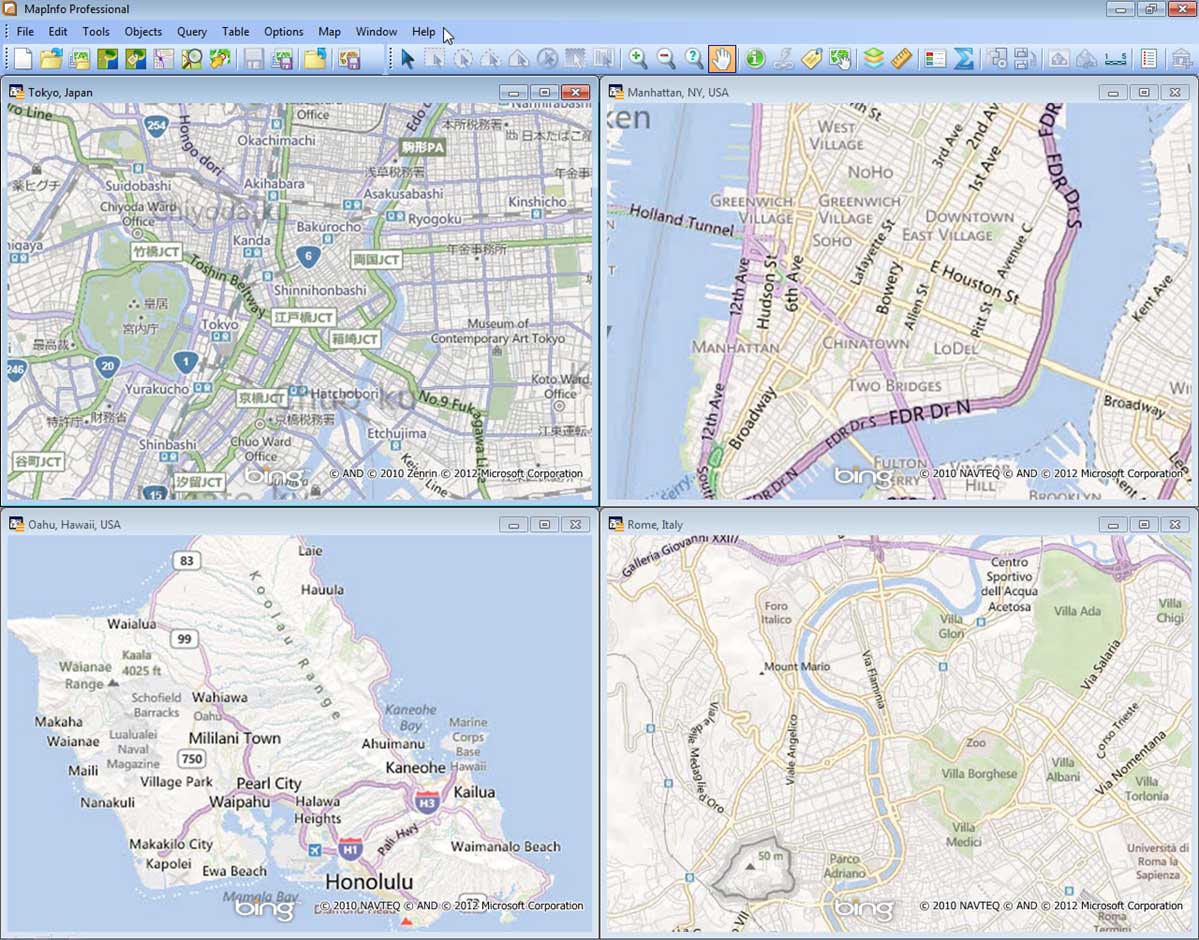This screenshot has height=940, width=1199.
Task: Open the Edit menu
Action: click(58, 31)
